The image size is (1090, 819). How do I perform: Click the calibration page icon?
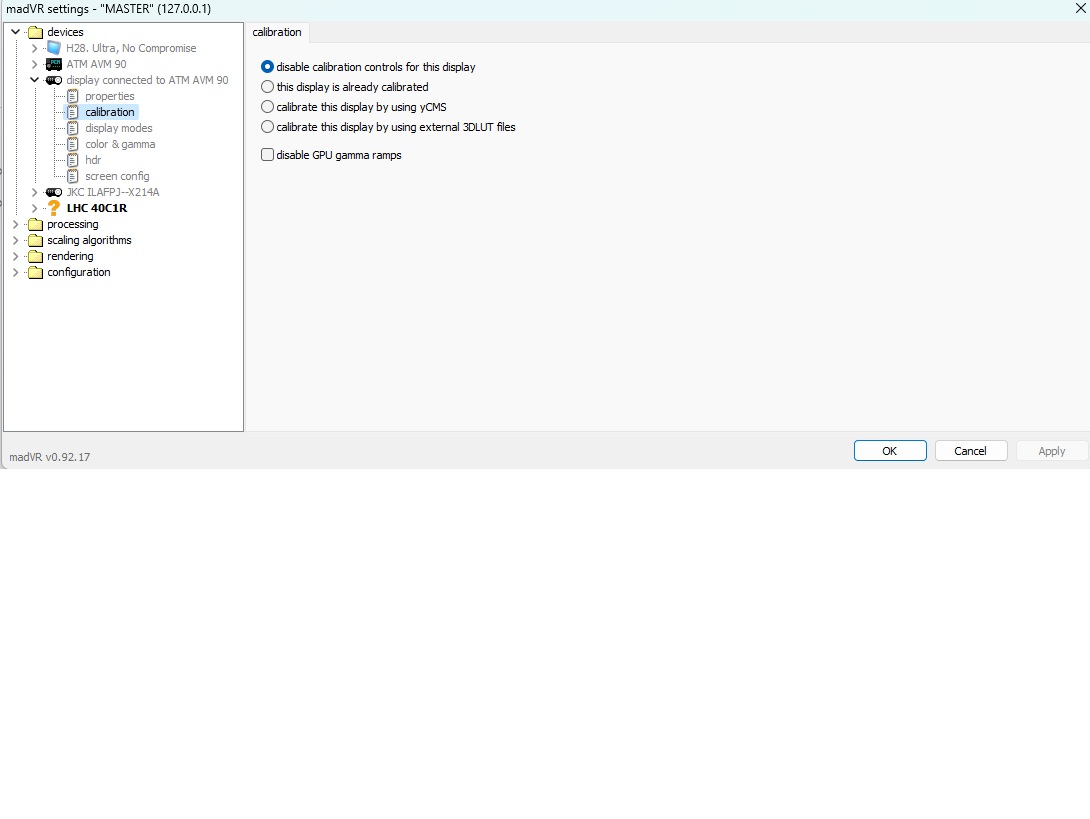coord(73,112)
